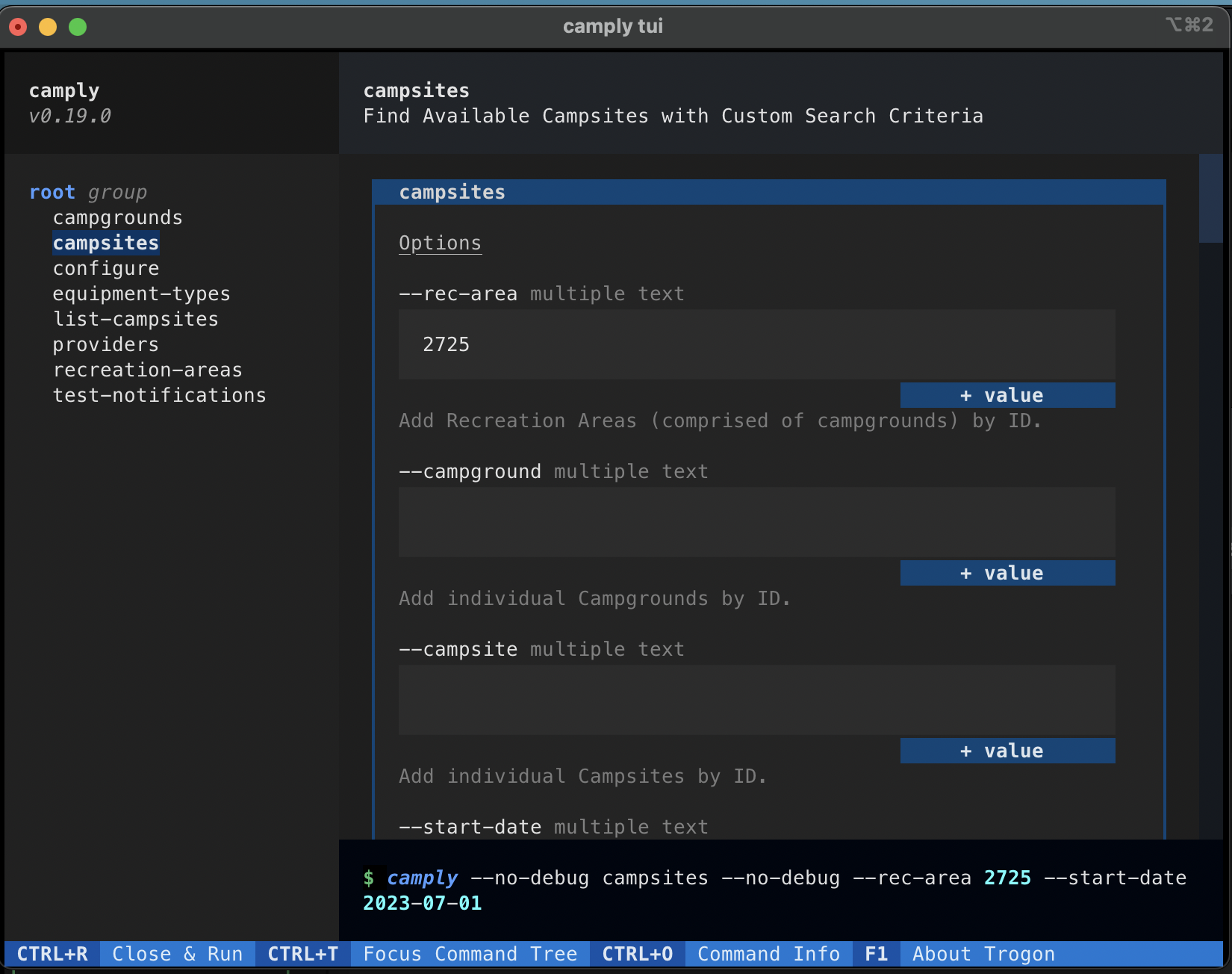The height and width of the screenshot is (974, 1232).
Task: Focus the --rec-area input containing 2725
Action: click(x=757, y=344)
